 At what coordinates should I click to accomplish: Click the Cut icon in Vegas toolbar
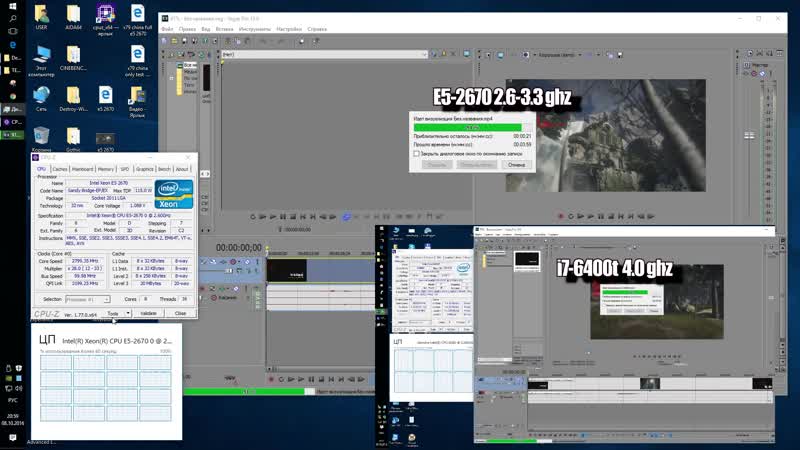[228, 41]
